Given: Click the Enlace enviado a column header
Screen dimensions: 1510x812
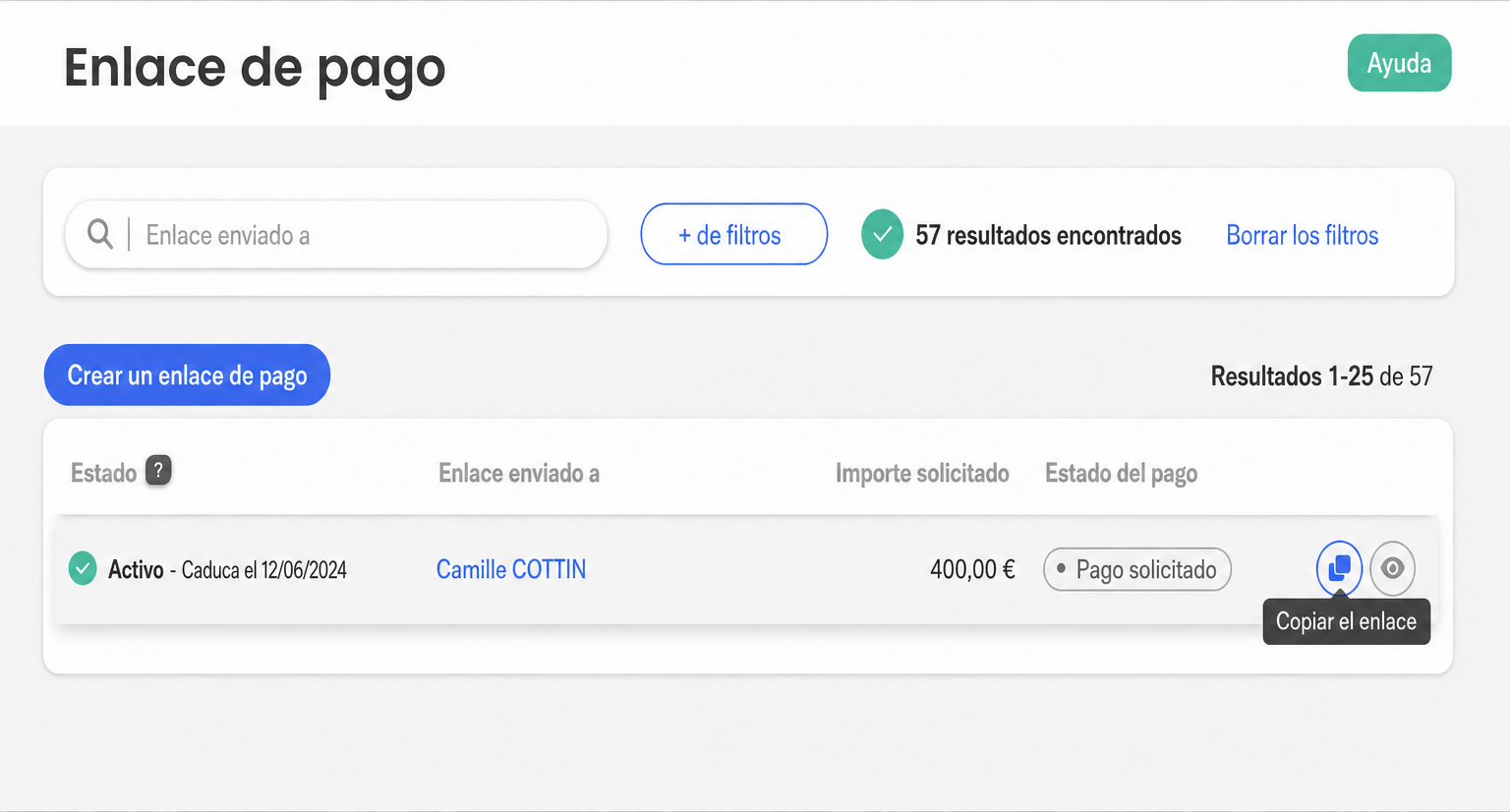Looking at the screenshot, I should coord(519,473).
